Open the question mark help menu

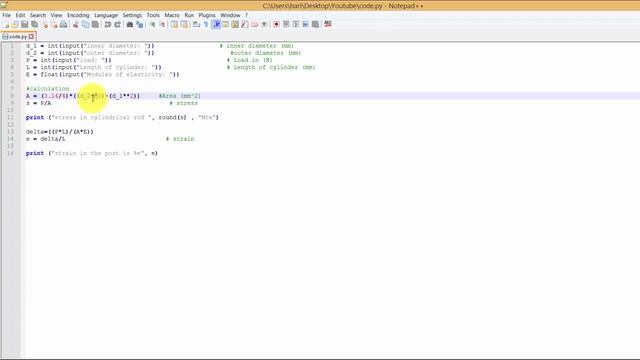click(x=246, y=15)
